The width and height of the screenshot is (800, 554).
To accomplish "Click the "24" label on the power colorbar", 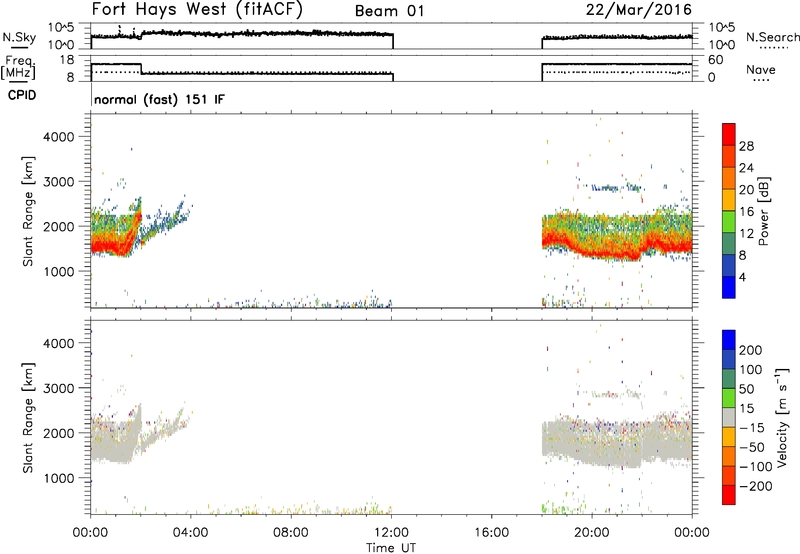I will click(x=746, y=168).
